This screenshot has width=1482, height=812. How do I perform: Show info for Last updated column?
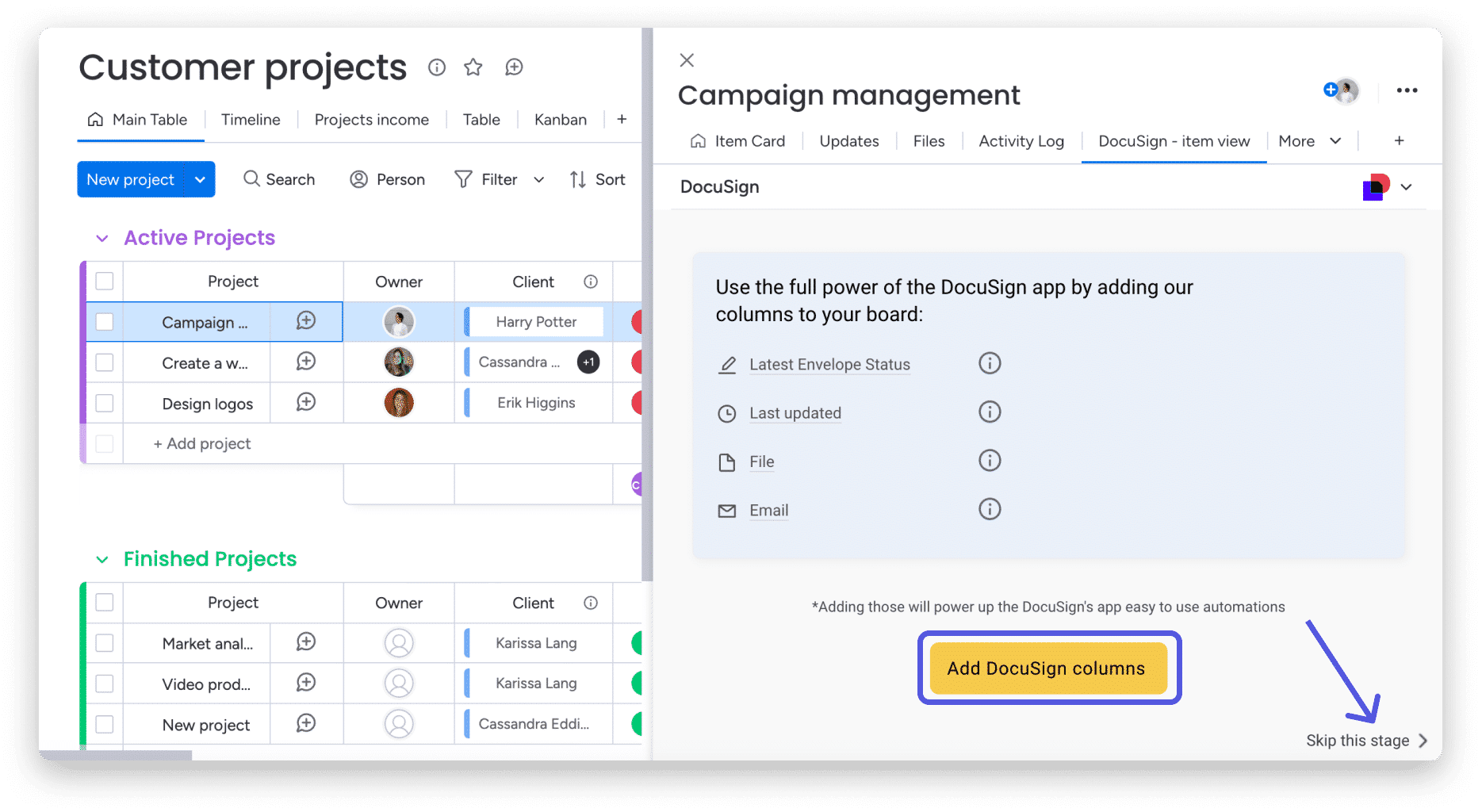click(x=990, y=412)
